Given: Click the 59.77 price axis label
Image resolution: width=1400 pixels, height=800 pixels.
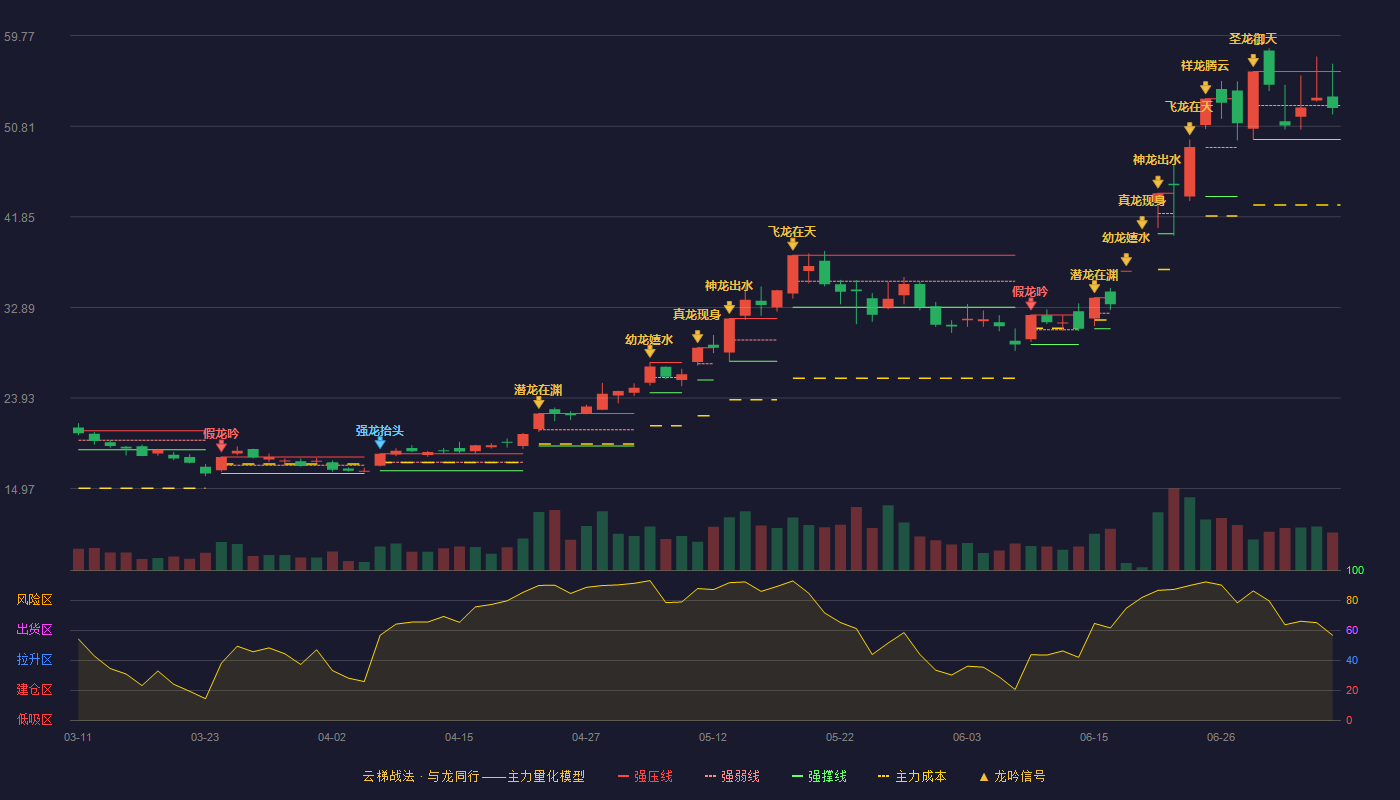Looking at the screenshot, I should pyautogui.click(x=19, y=36).
